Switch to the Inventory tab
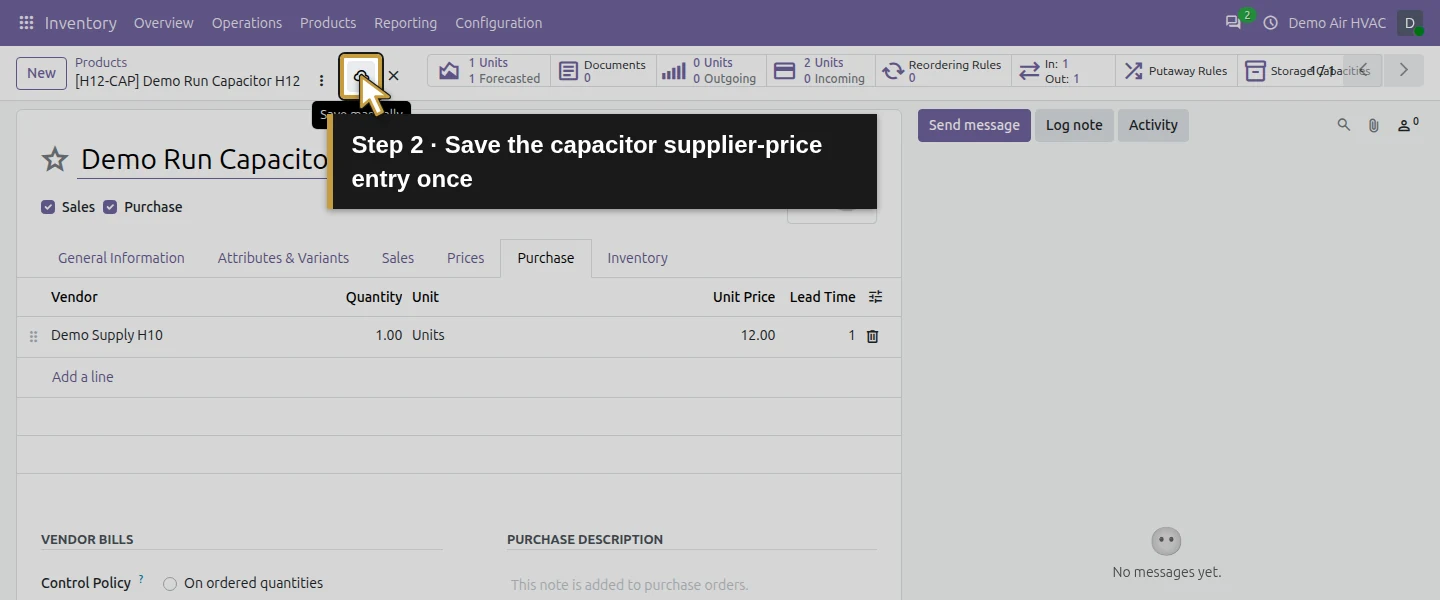The height and width of the screenshot is (600, 1440). (x=637, y=258)
